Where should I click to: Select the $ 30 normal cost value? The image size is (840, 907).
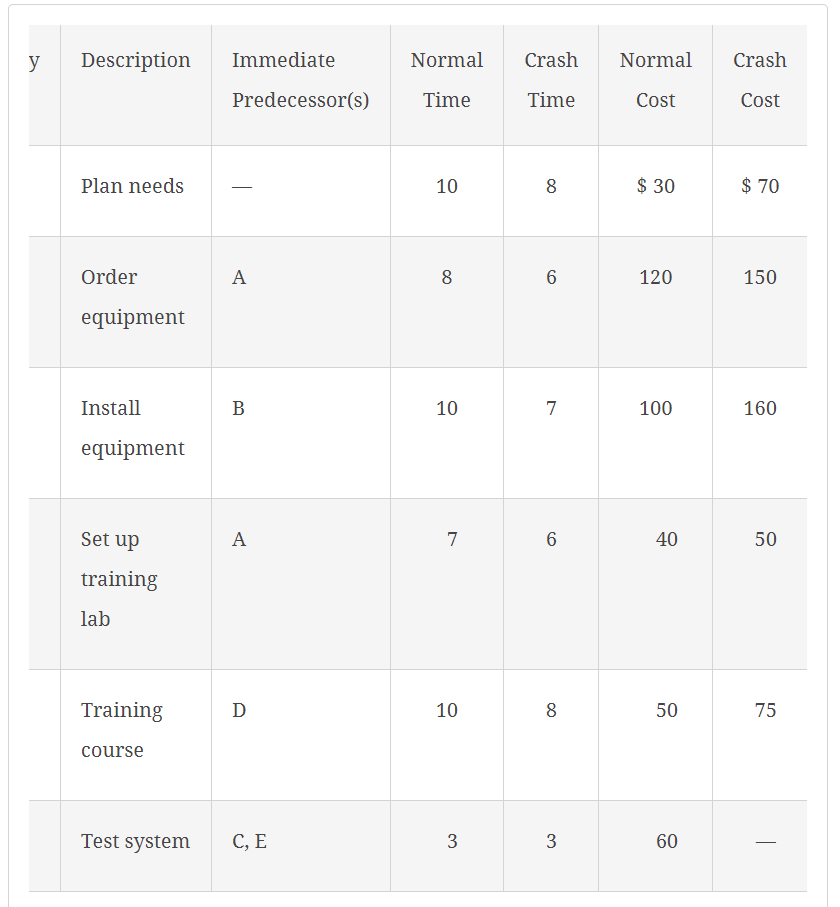pyautogui.click(x=655, y=186)
